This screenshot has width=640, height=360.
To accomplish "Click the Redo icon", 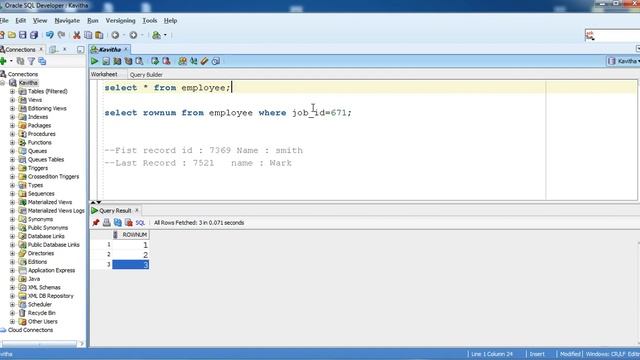I will point(62,35).
